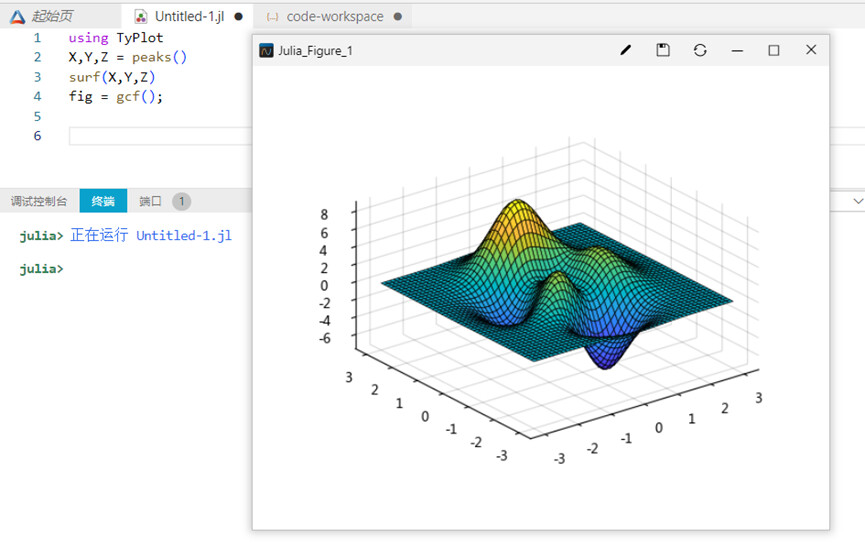This screenshot has width=865, height=548.
Task: Click the blue trough of the surface plot
Action: click(606, 357)
